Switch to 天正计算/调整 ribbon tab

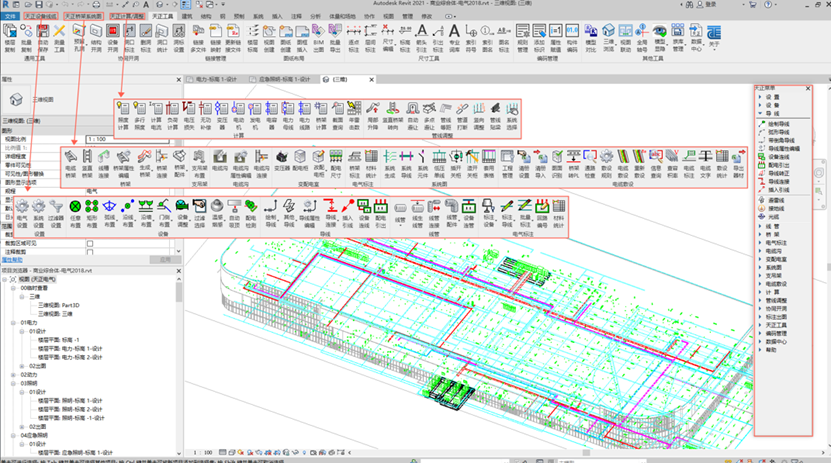pos(127,16)
